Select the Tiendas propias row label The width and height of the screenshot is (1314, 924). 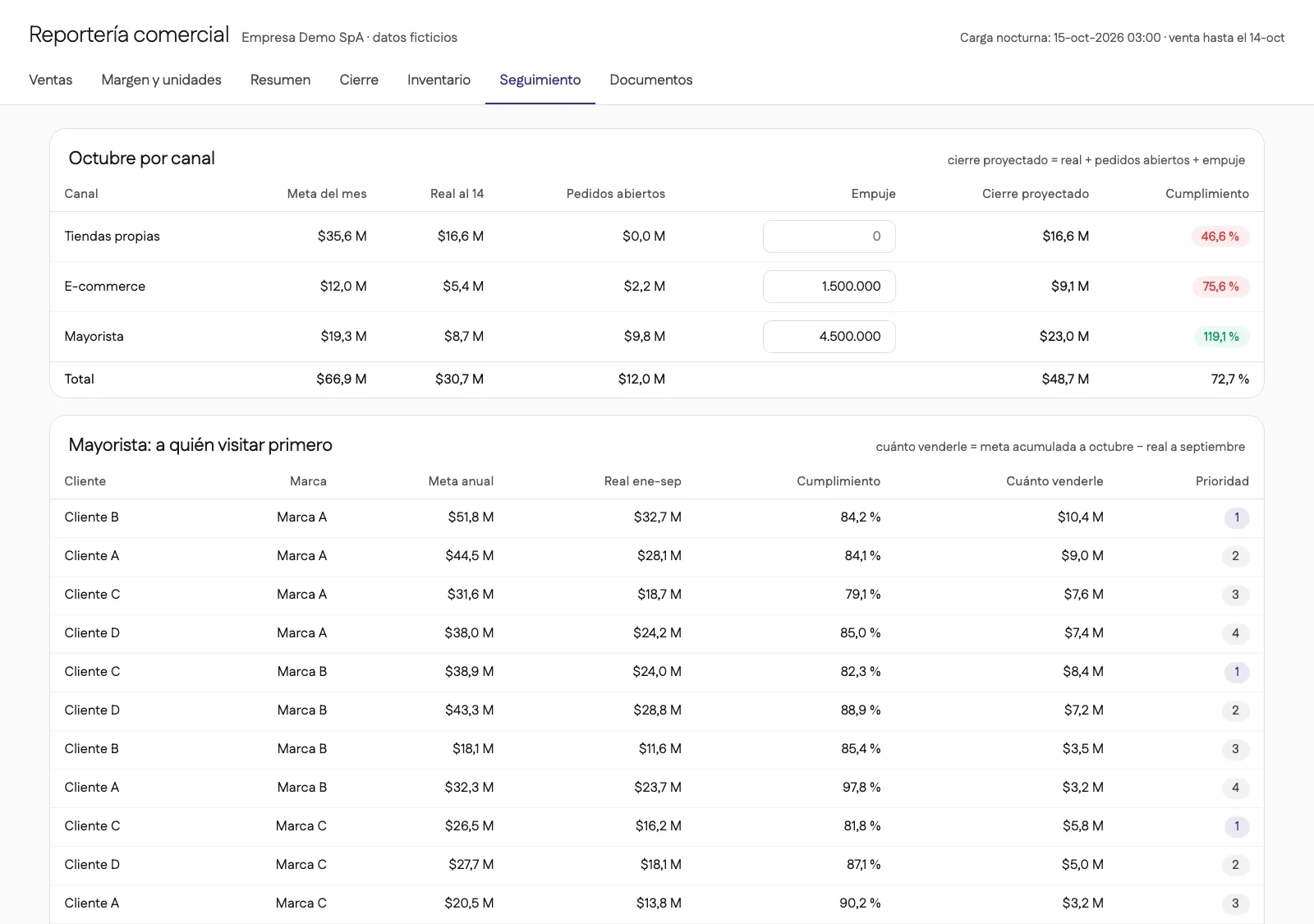click(112, 237)
